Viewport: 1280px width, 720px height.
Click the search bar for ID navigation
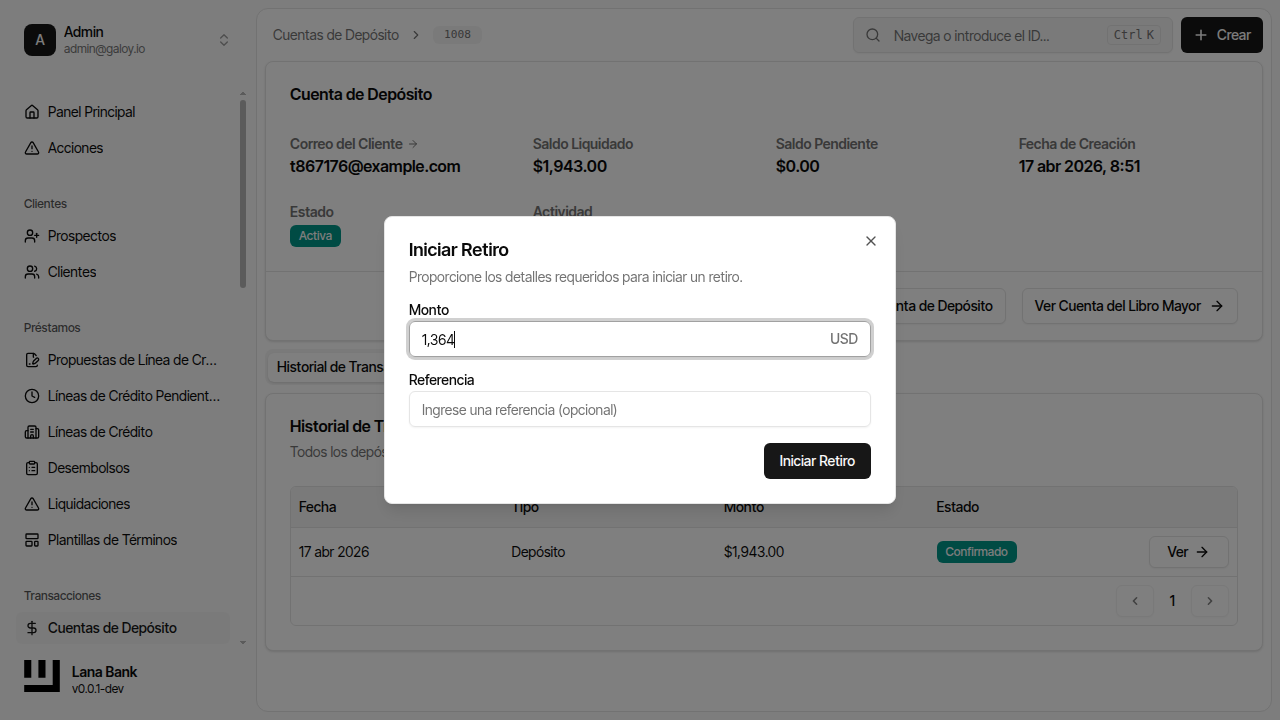1012,35
